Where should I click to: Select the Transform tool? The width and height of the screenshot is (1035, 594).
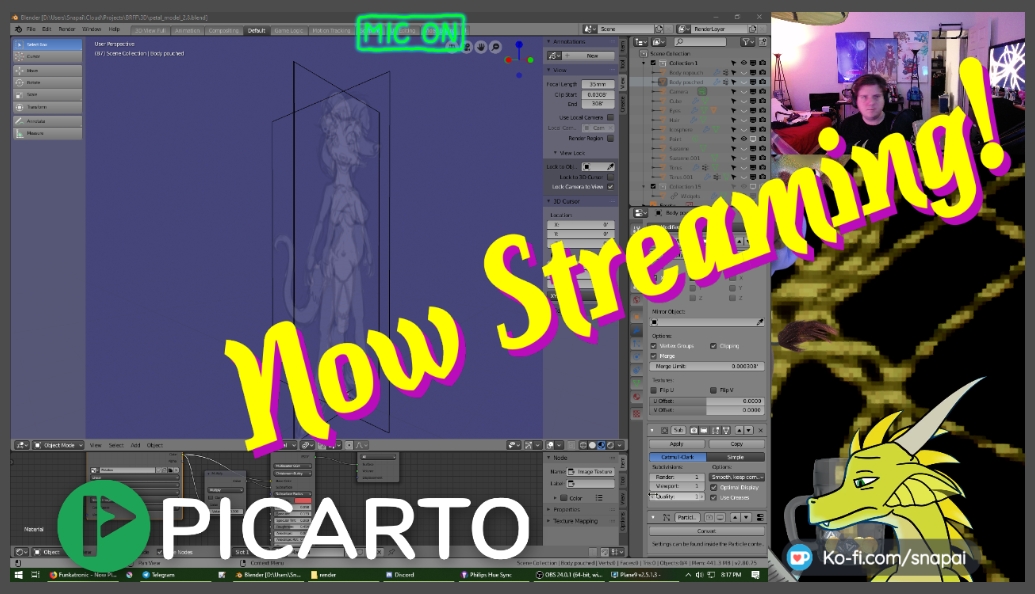coord(48,108)
